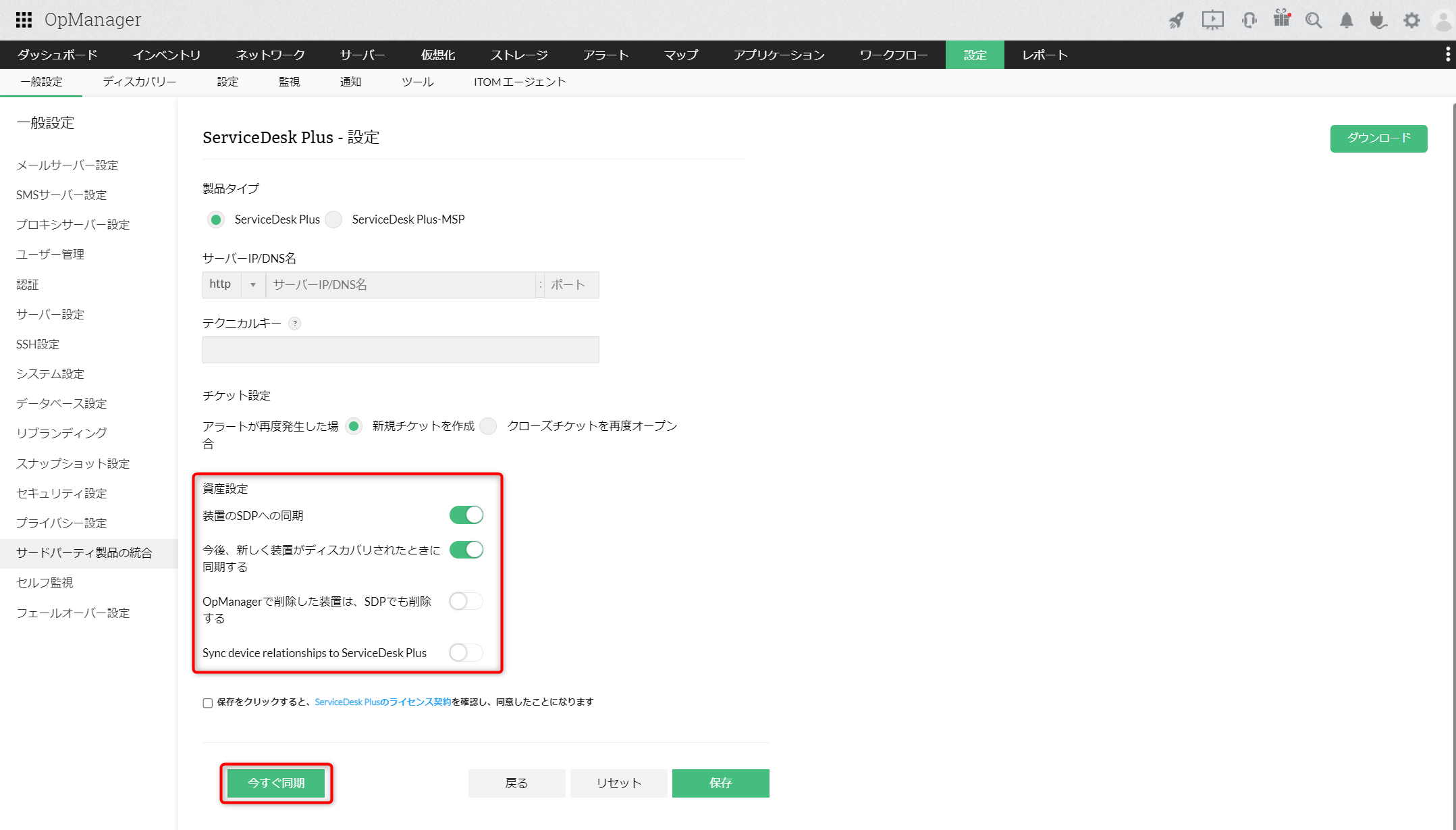Click the 今すぐ同期 button
This screenshot has width=1456, height=830.
(x=275, y=783)
